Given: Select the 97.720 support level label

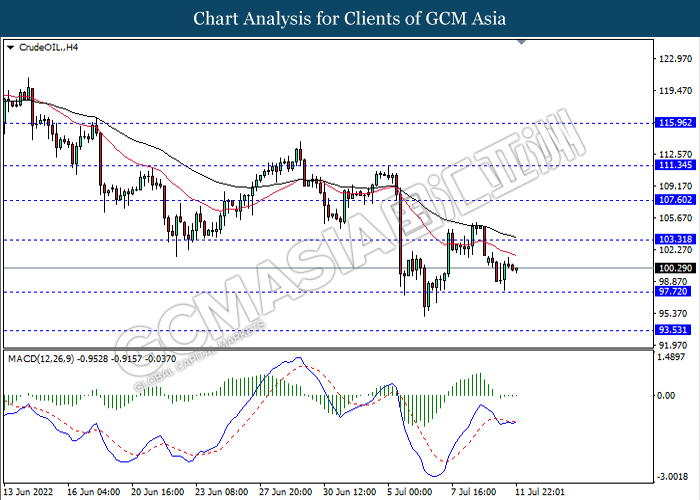Looking at the screenshot, I should [x=673, y=292].
